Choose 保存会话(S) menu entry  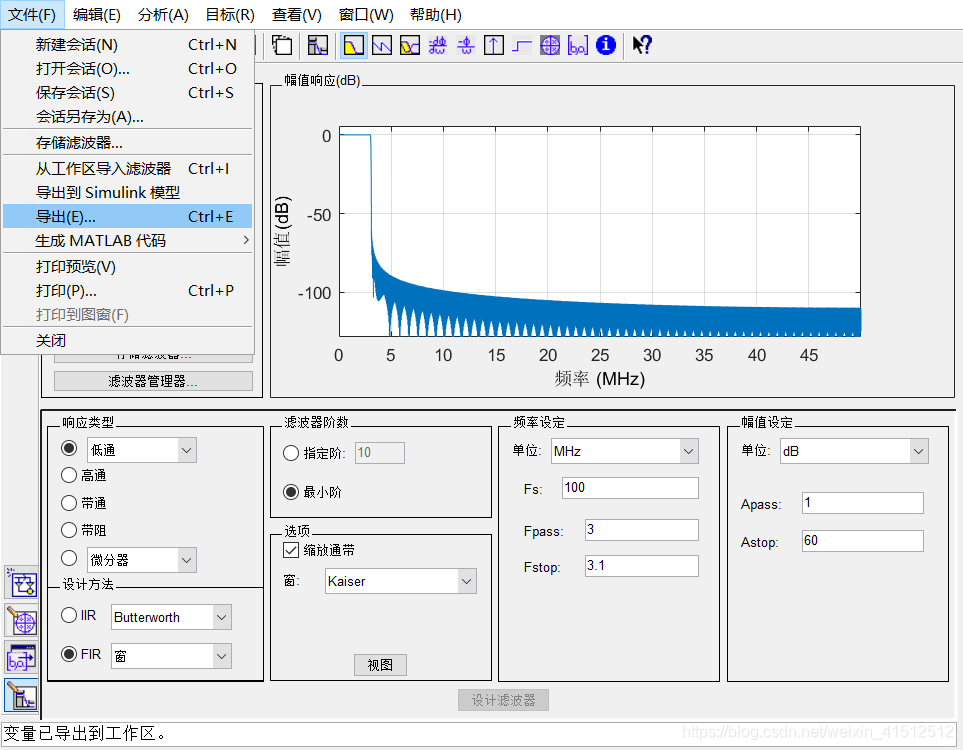click(128, 92)
